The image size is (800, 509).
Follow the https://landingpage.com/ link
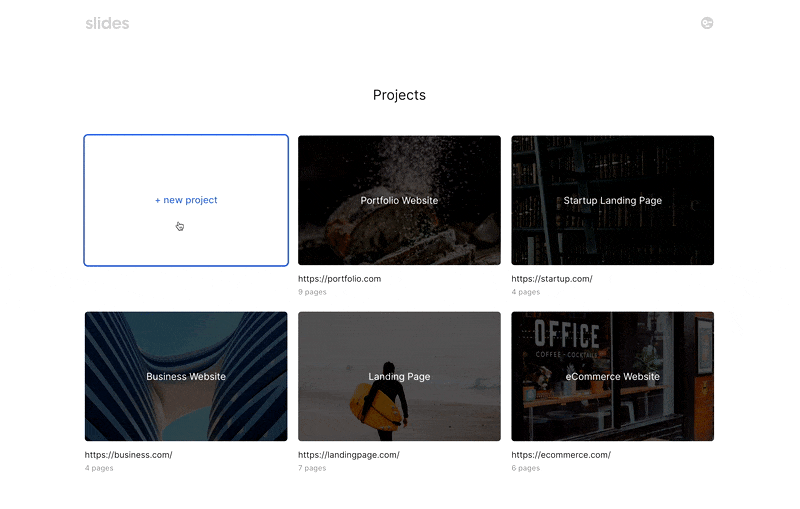click(349, 455)
